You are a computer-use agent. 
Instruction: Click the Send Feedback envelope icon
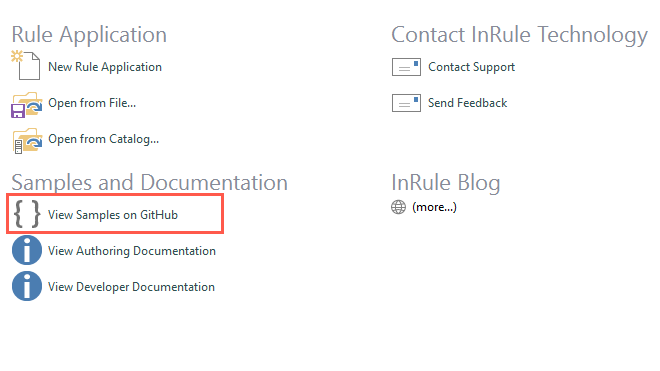406,103
